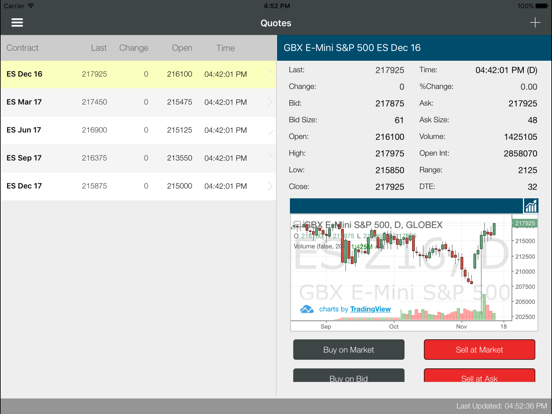The image size is (552, 414).
Task: Click the Range value 2125
Action: tap(528, 170)
